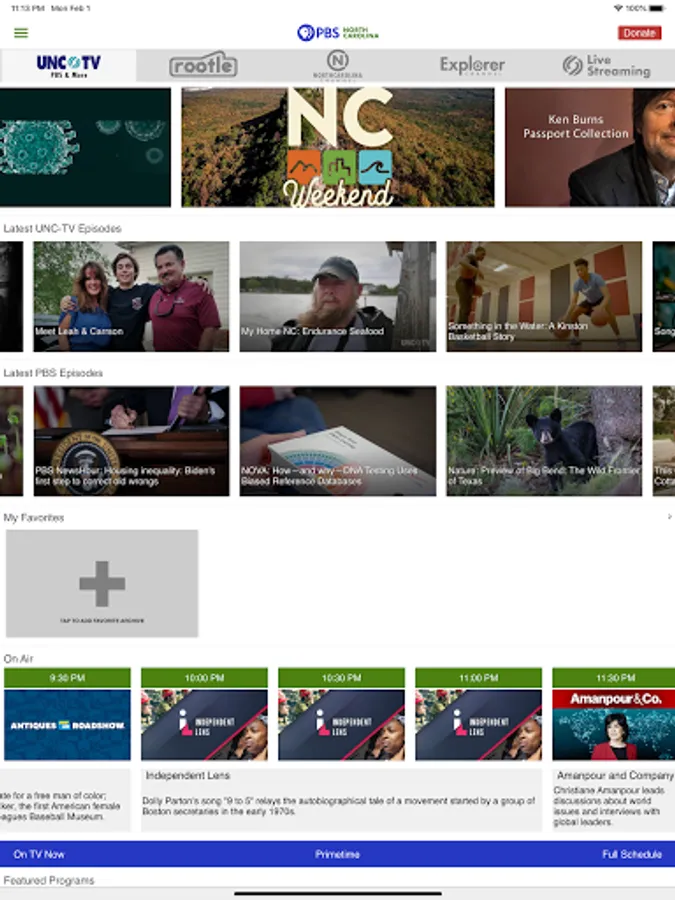Image resolution: width=675 pixels, height=900 pixels.
Task: Open the NC Weekend banner
Action: (338, 147)
